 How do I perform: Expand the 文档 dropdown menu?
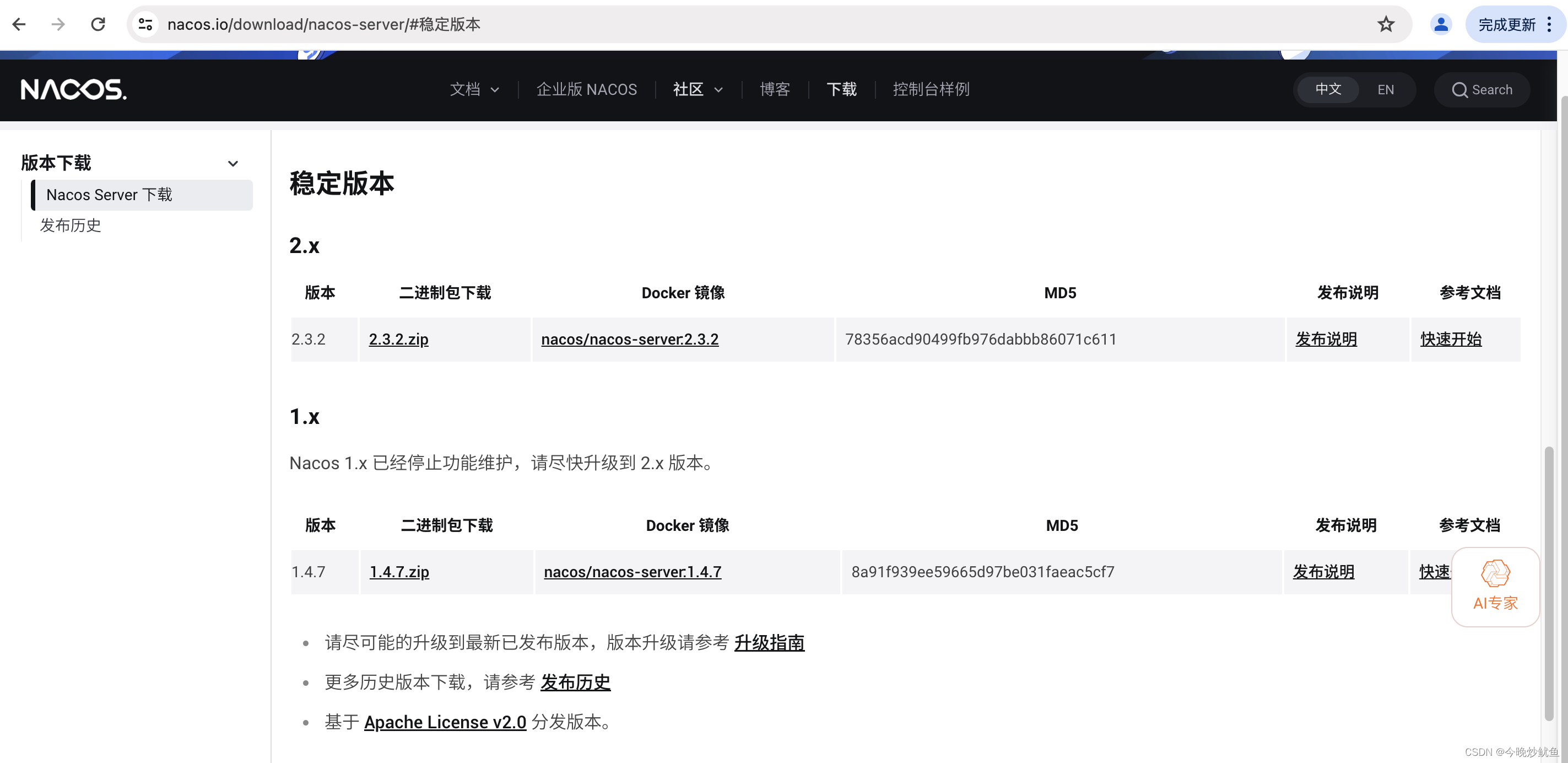click(x=474, y=89)
